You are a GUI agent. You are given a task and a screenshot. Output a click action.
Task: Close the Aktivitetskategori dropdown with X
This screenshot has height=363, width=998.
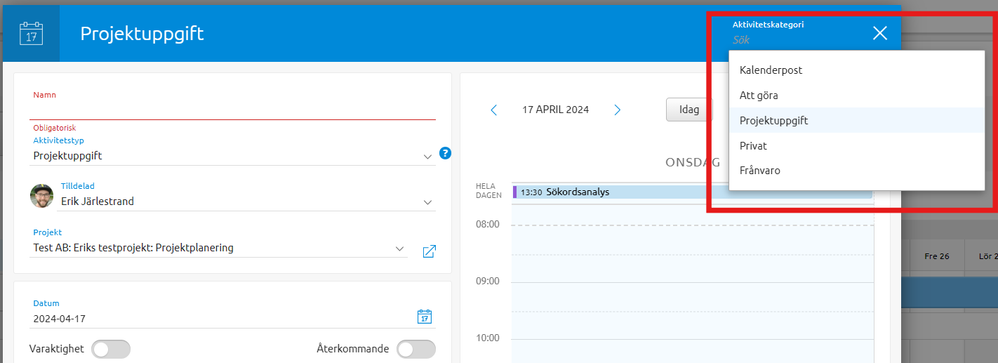(x=880, y=33)
